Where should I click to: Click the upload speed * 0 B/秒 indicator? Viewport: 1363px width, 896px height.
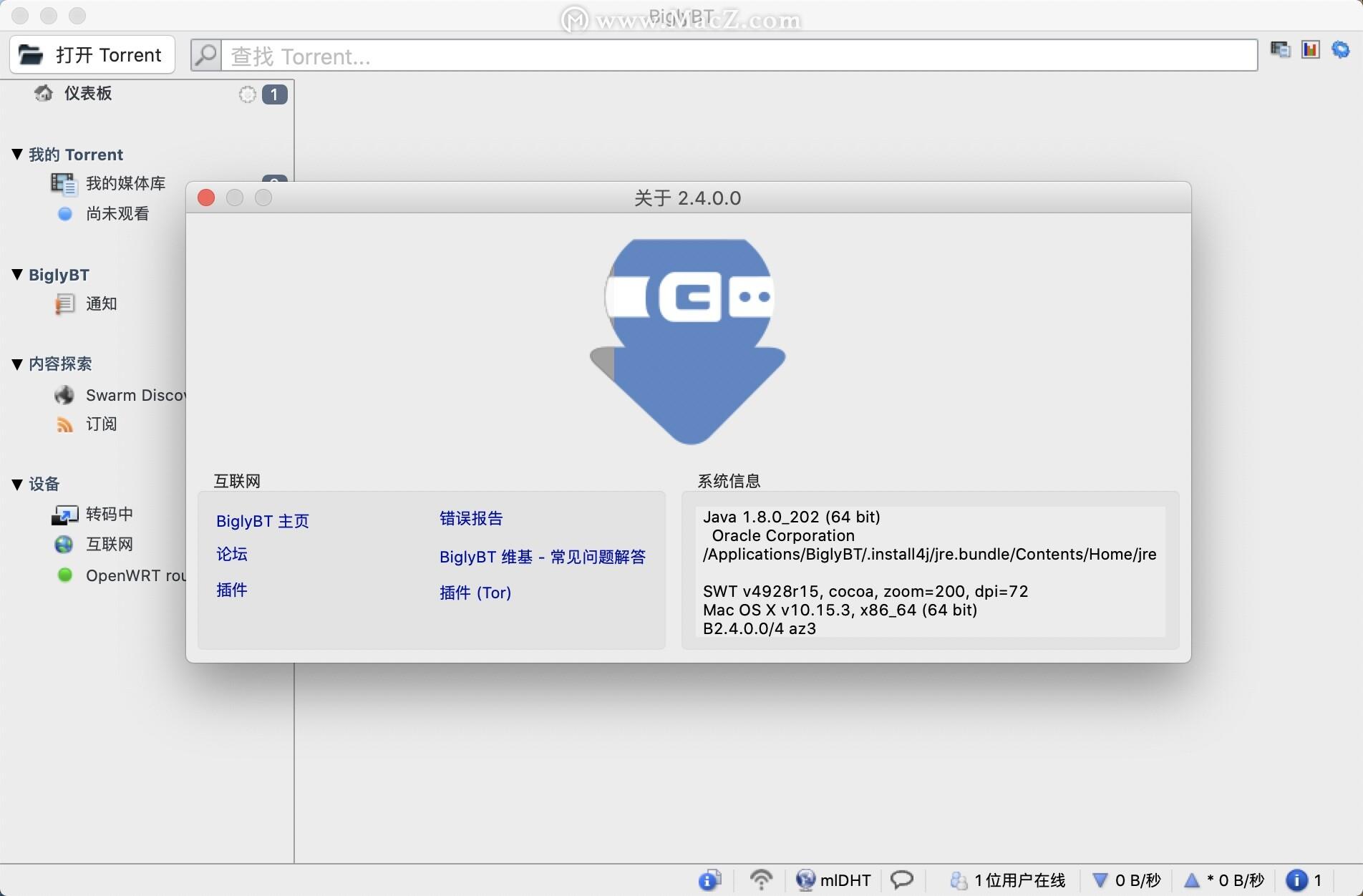pos(1224,880)
